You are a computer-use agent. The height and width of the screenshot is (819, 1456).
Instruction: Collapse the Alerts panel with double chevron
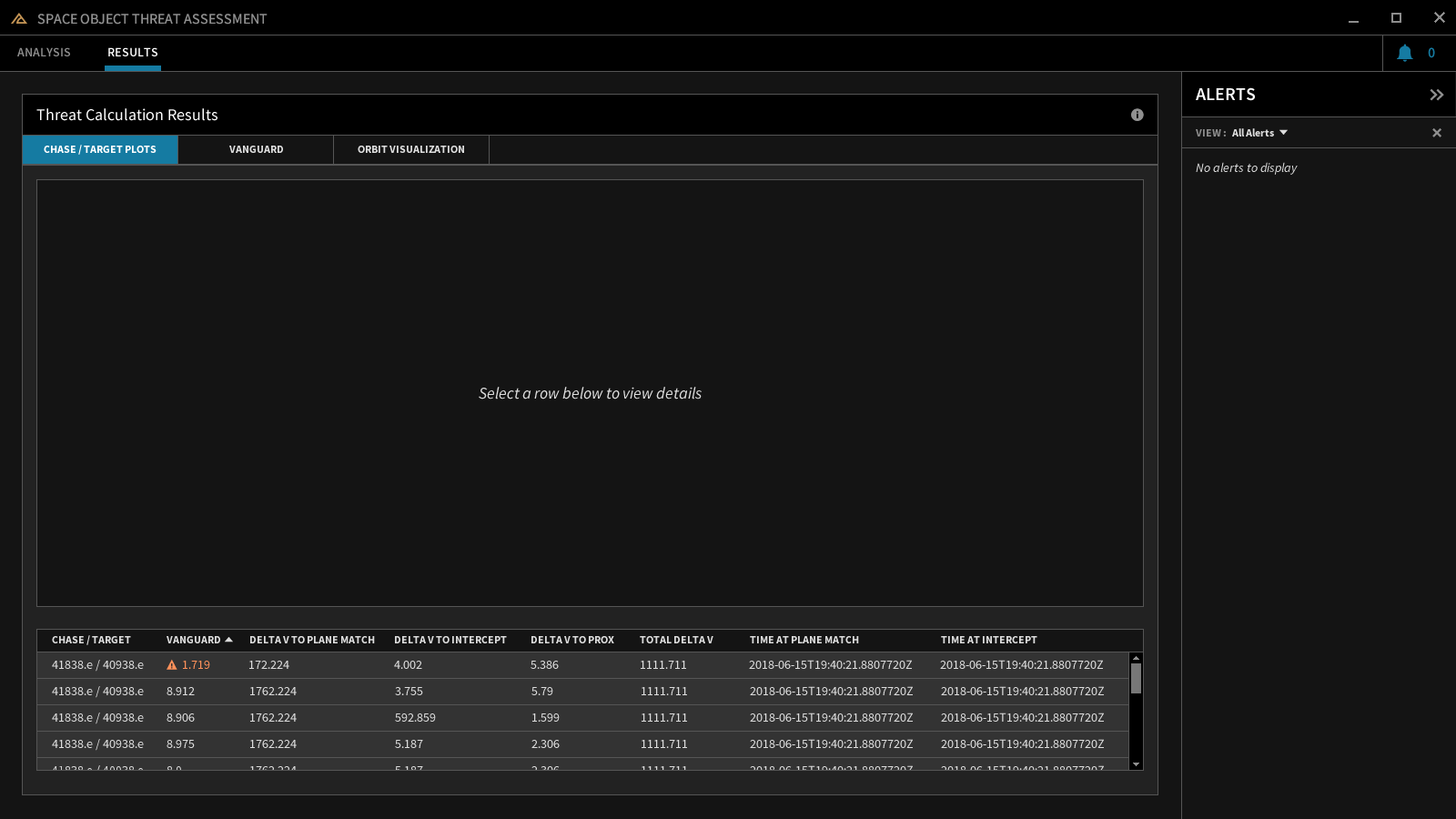[x=1436, y=95]
